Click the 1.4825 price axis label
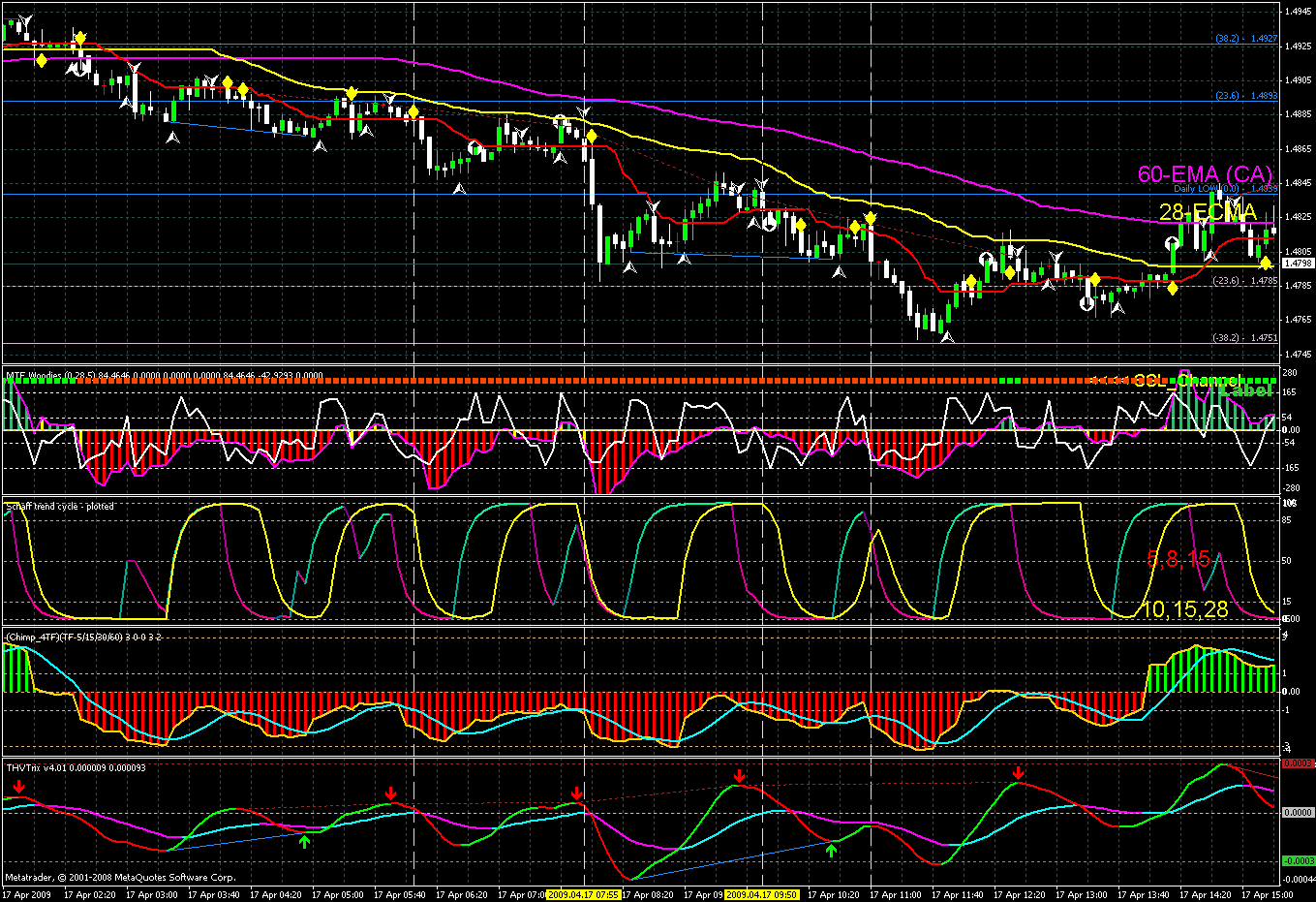The height and width of the screenshot is (902, 1316). click(x=1298, y=216)
